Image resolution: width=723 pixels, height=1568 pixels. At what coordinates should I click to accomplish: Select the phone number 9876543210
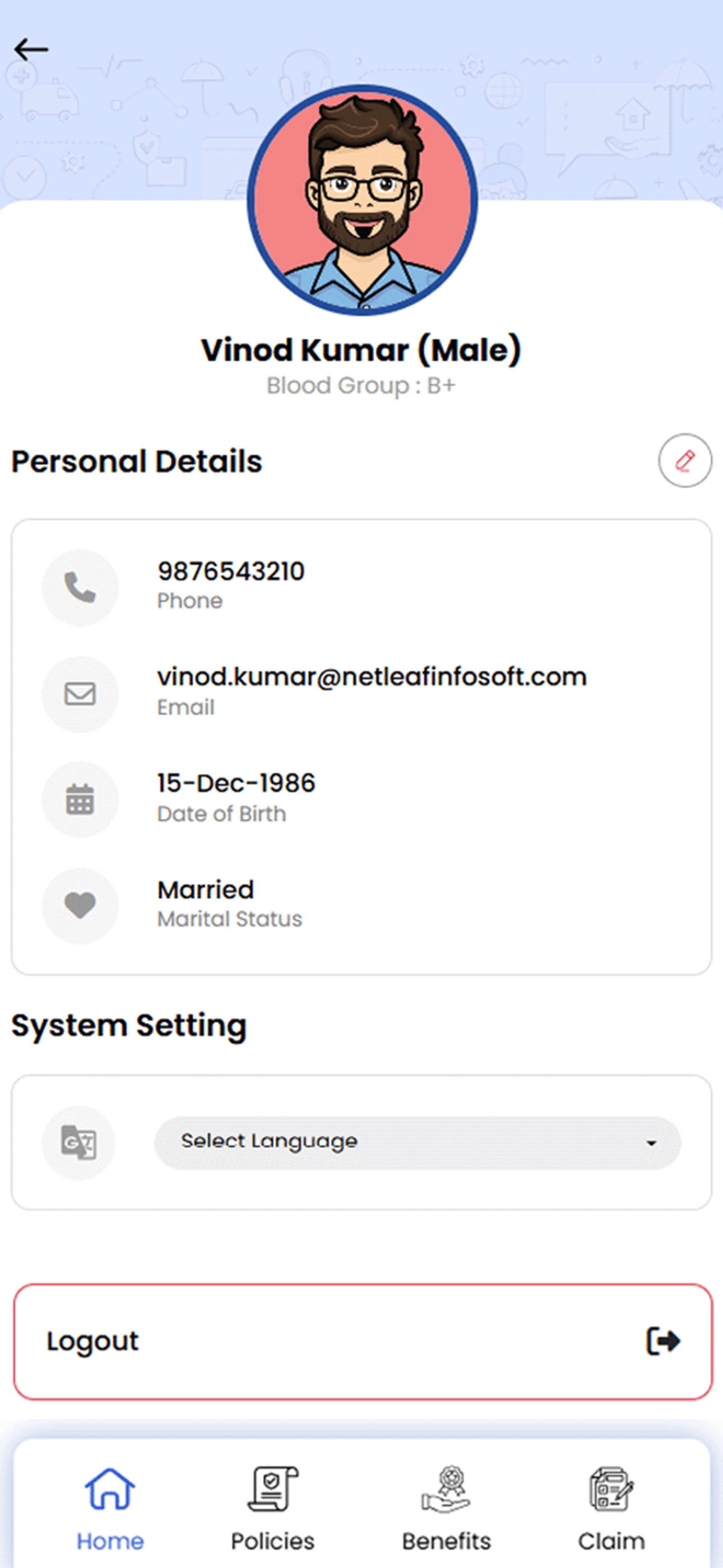click(231, 571)
